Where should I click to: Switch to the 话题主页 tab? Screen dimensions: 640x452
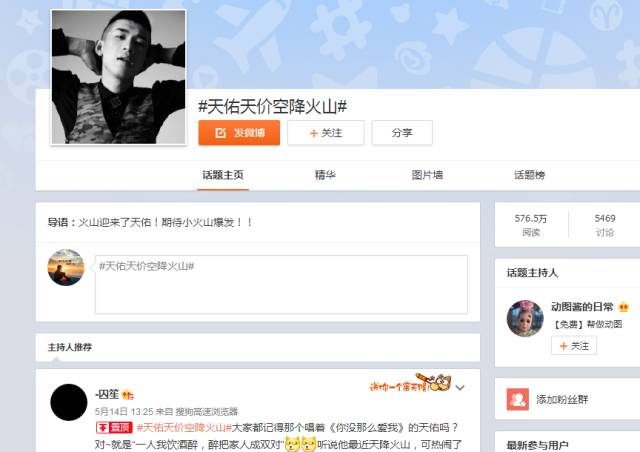point(223,175)
